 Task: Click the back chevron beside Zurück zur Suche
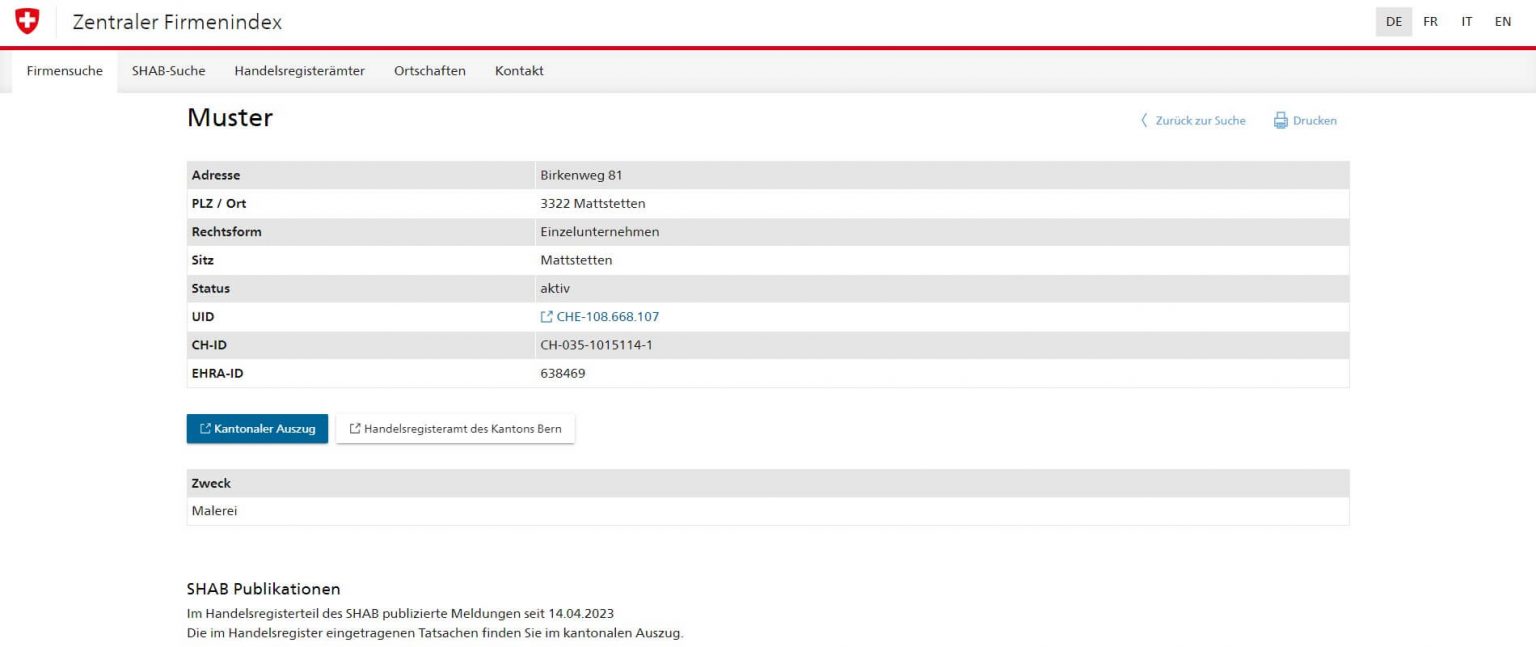point(1144,121)
